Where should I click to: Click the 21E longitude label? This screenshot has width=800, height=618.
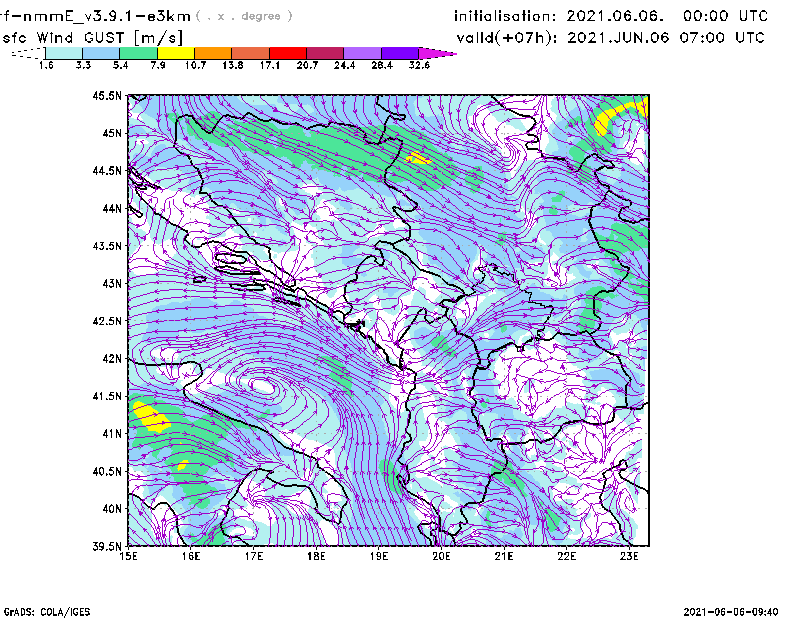[504, 556]
